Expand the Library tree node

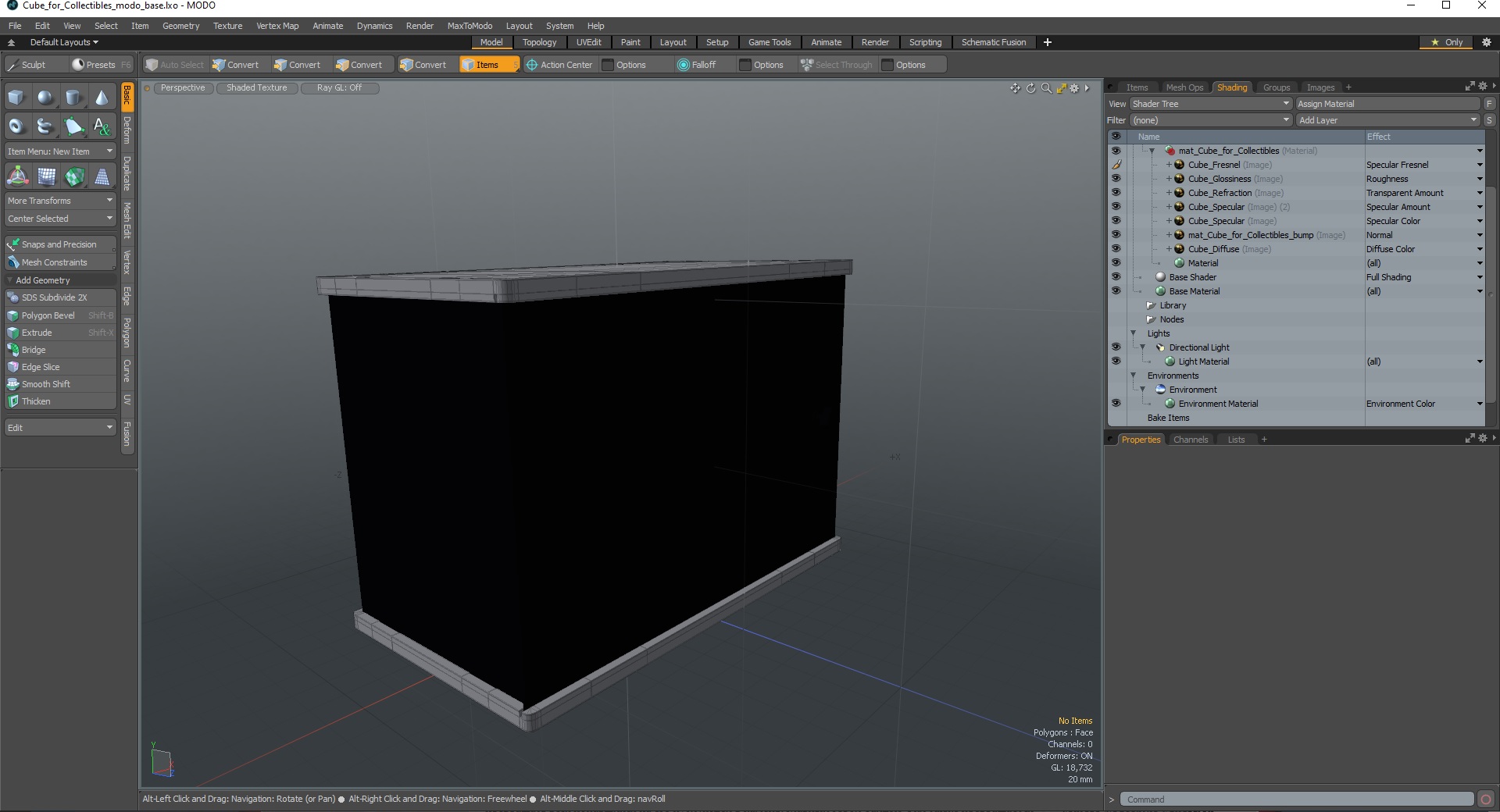1151,305
